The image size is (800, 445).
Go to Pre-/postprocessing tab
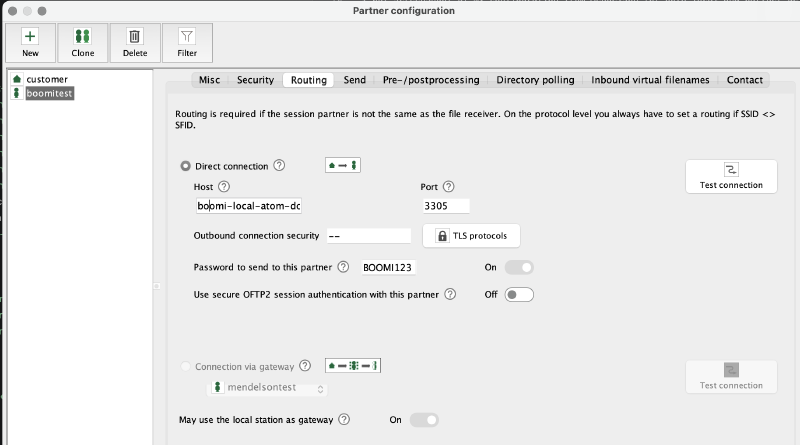(431, 80)
